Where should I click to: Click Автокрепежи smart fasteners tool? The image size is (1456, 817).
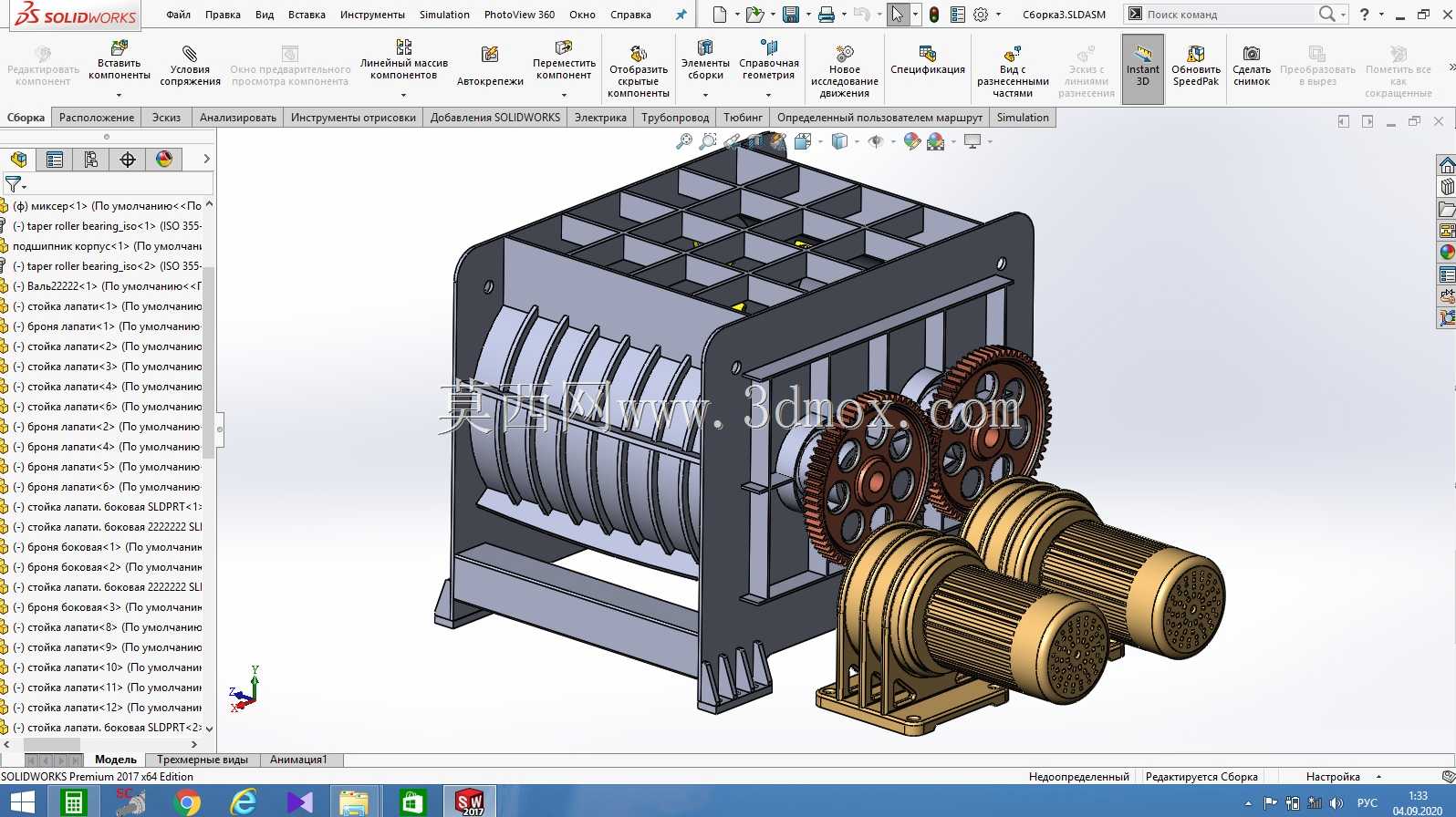[x=490, y=67]
